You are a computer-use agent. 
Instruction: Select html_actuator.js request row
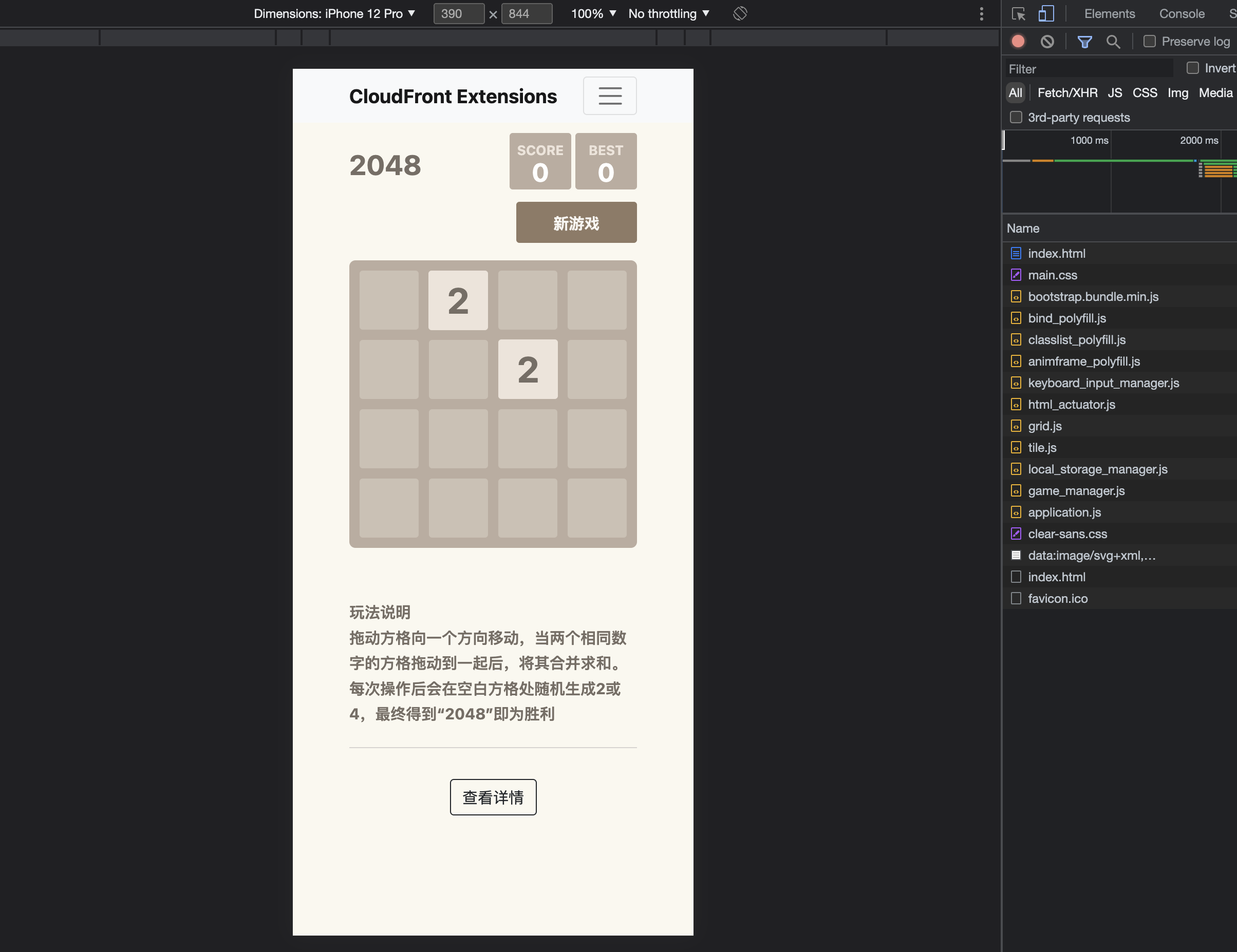[x=1119, y=404]
